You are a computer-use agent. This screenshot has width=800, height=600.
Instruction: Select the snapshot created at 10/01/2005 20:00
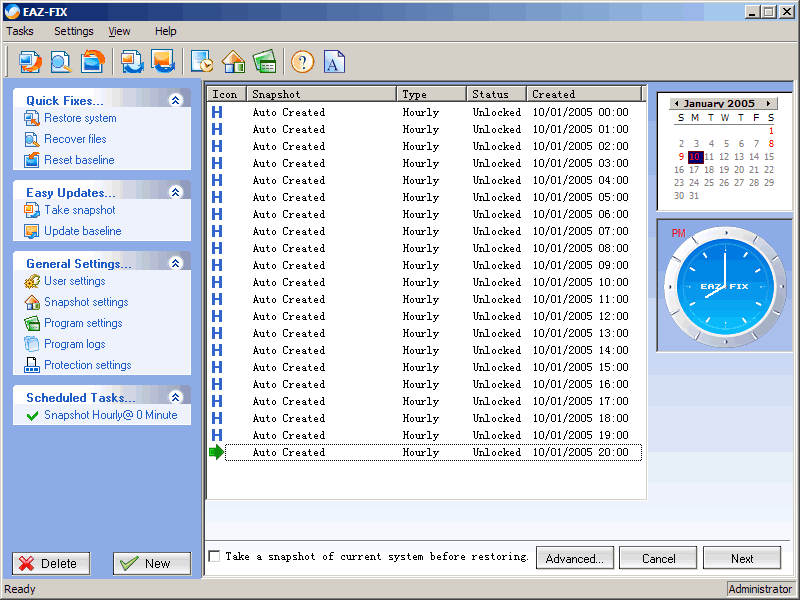(426, 452)
